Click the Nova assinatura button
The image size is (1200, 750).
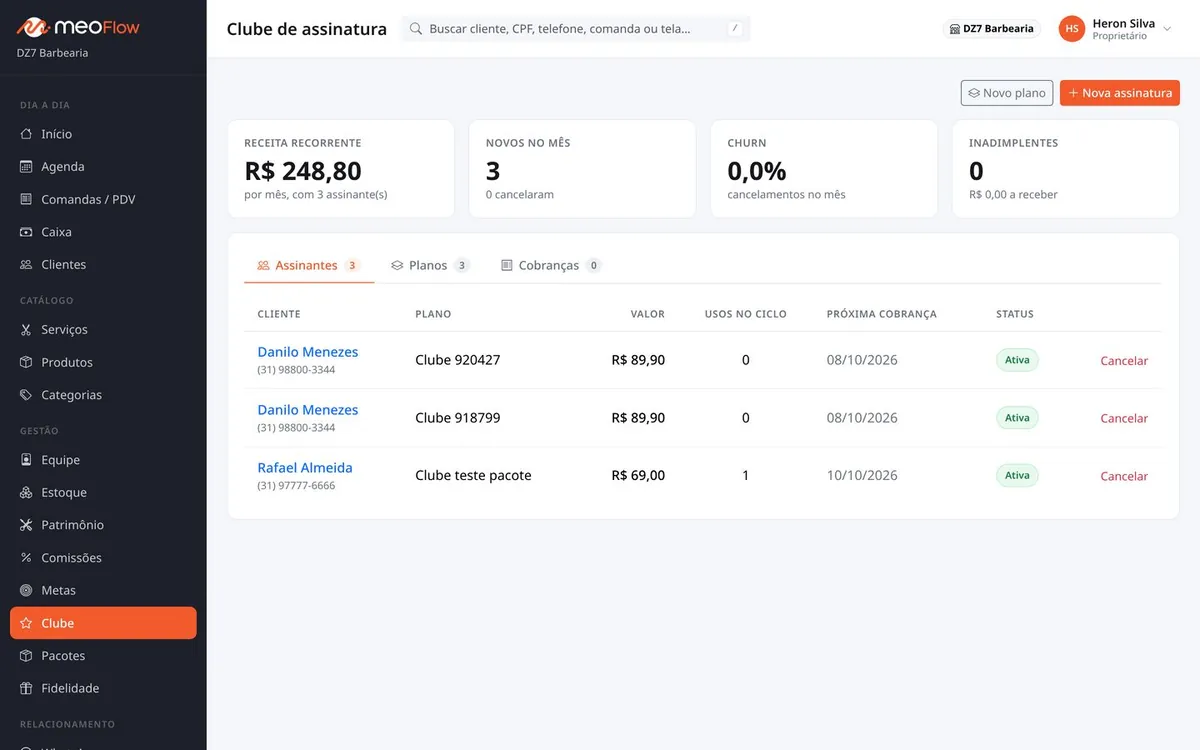click(x=1120, y=93)
